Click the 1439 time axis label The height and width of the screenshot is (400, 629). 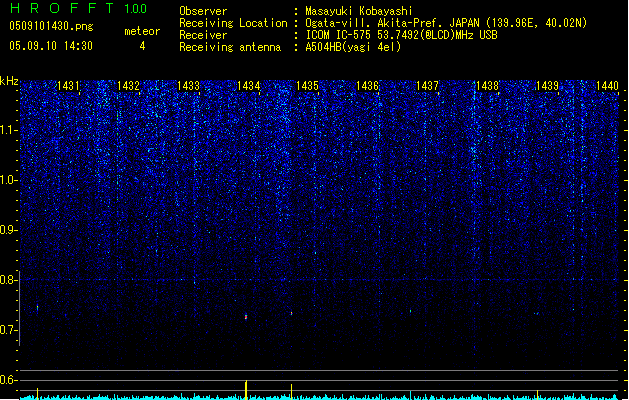547,86
